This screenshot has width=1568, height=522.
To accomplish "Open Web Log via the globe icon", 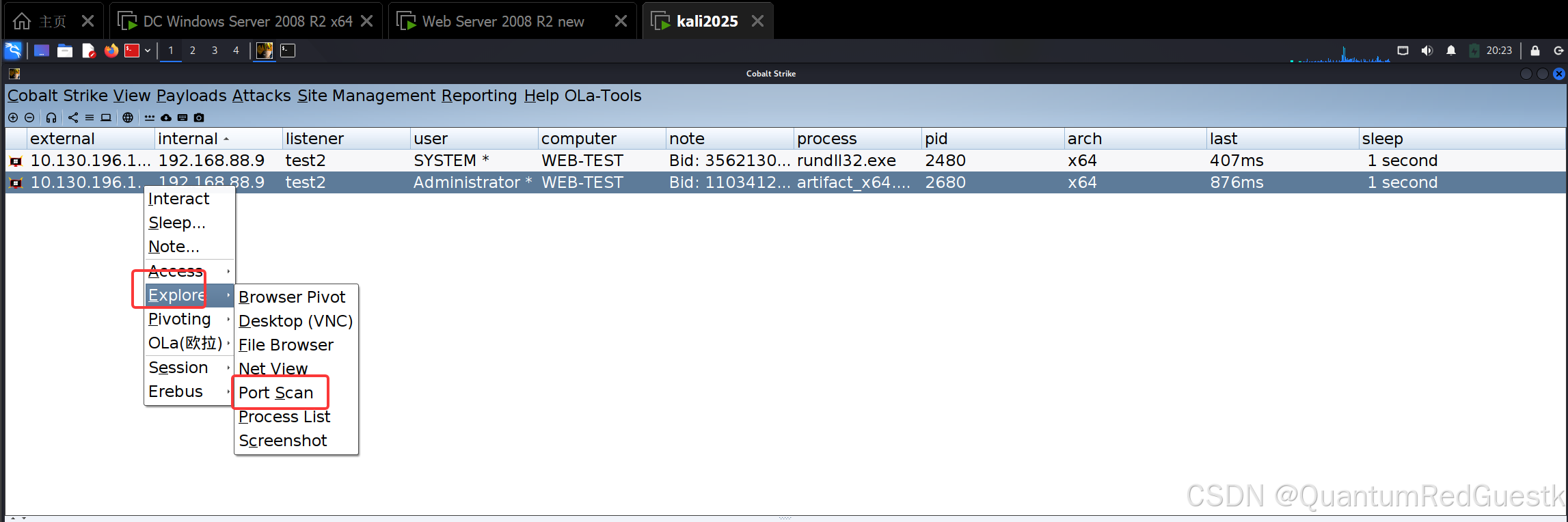I will pyautogui.click(x=128, y=118).
